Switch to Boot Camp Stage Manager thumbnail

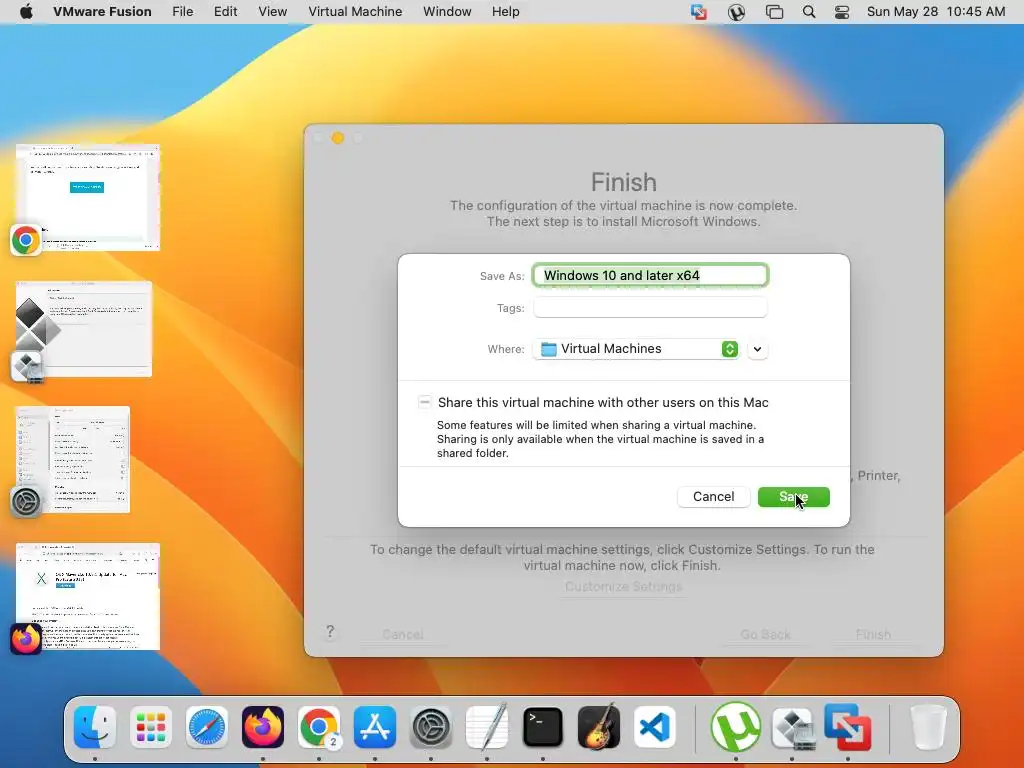[x=84, y=329]
